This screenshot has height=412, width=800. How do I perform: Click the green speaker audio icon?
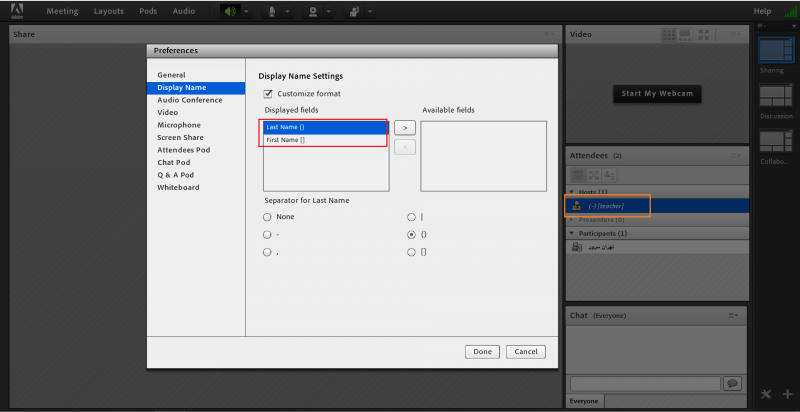click(x=231, y=11)
